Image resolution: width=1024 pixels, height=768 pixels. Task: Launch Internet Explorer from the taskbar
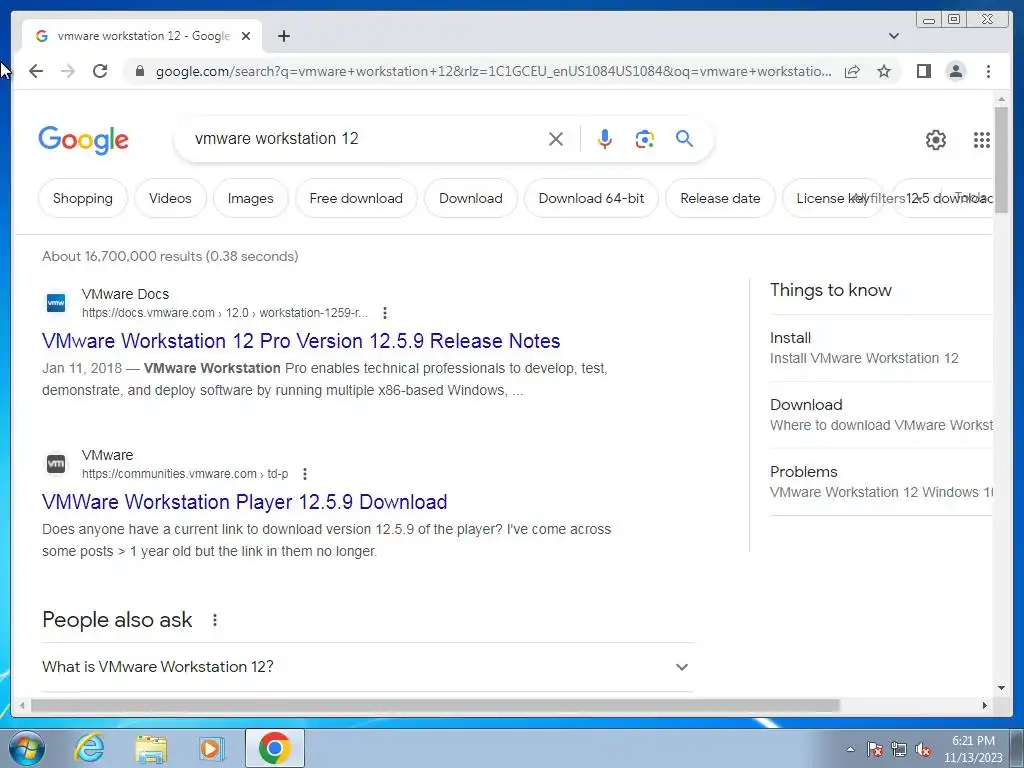[x=89, y=748]
